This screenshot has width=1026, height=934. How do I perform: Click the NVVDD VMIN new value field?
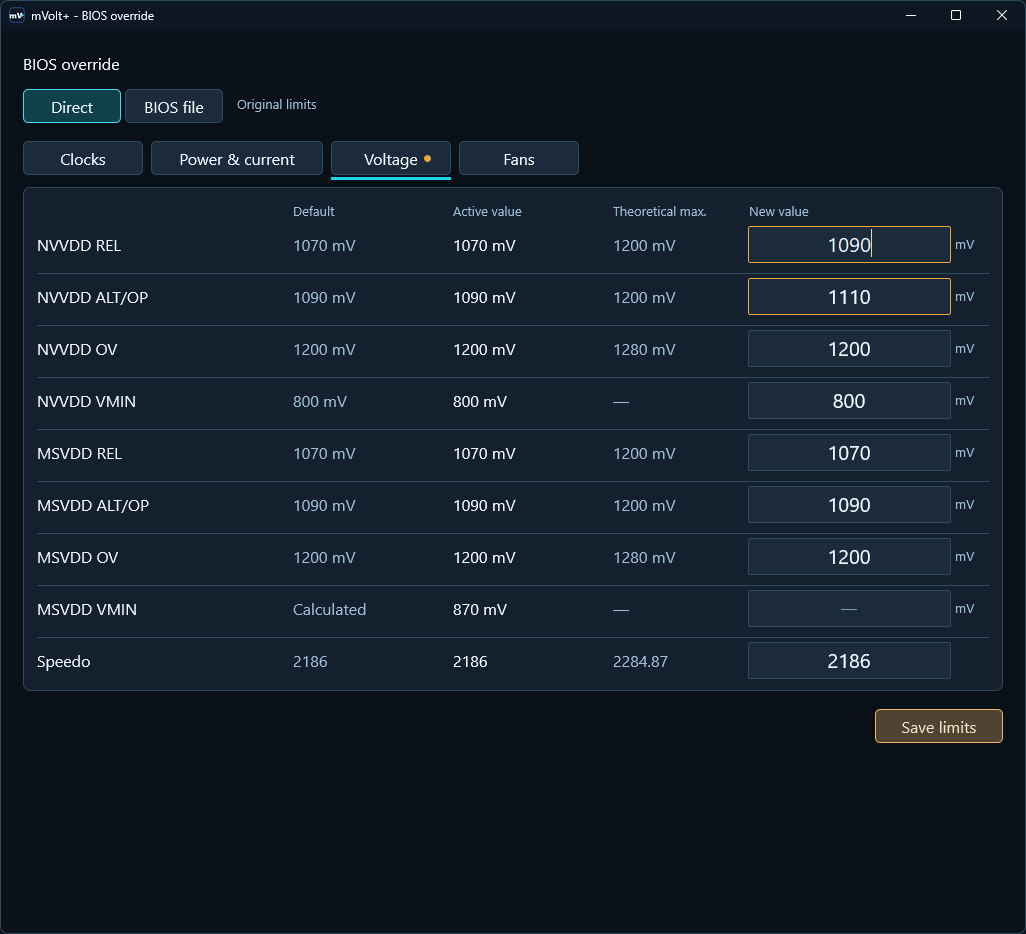tap(849, 401)
